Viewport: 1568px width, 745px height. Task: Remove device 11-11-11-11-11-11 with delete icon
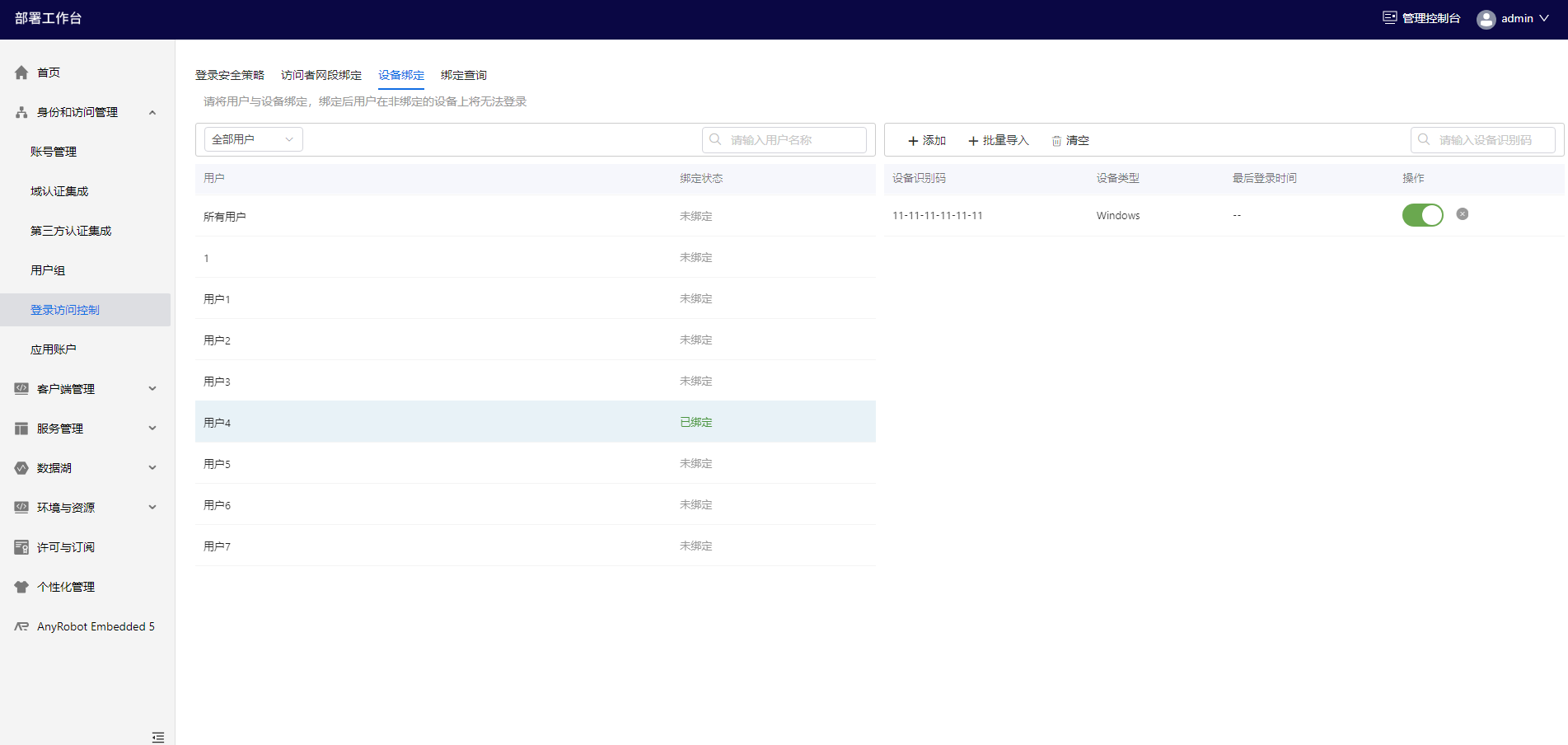1463,214
